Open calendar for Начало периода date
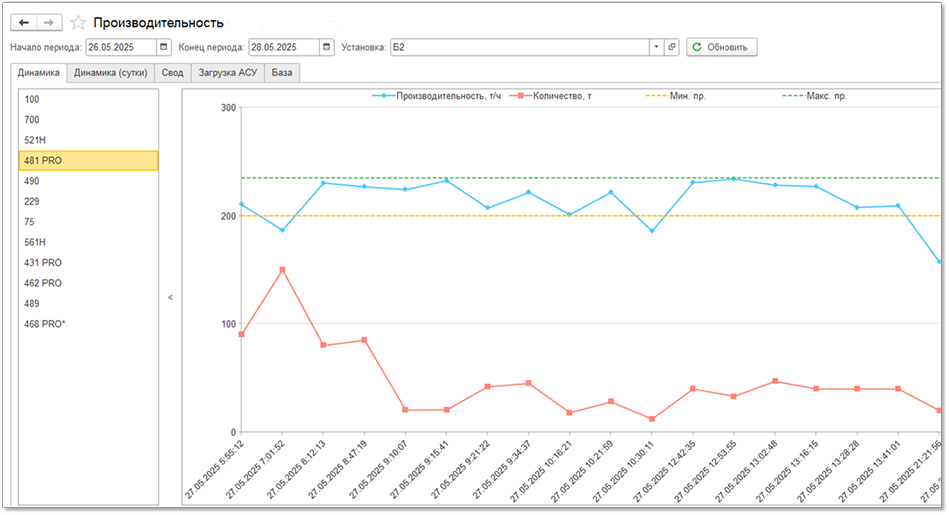949x515 pixels. 164,47
